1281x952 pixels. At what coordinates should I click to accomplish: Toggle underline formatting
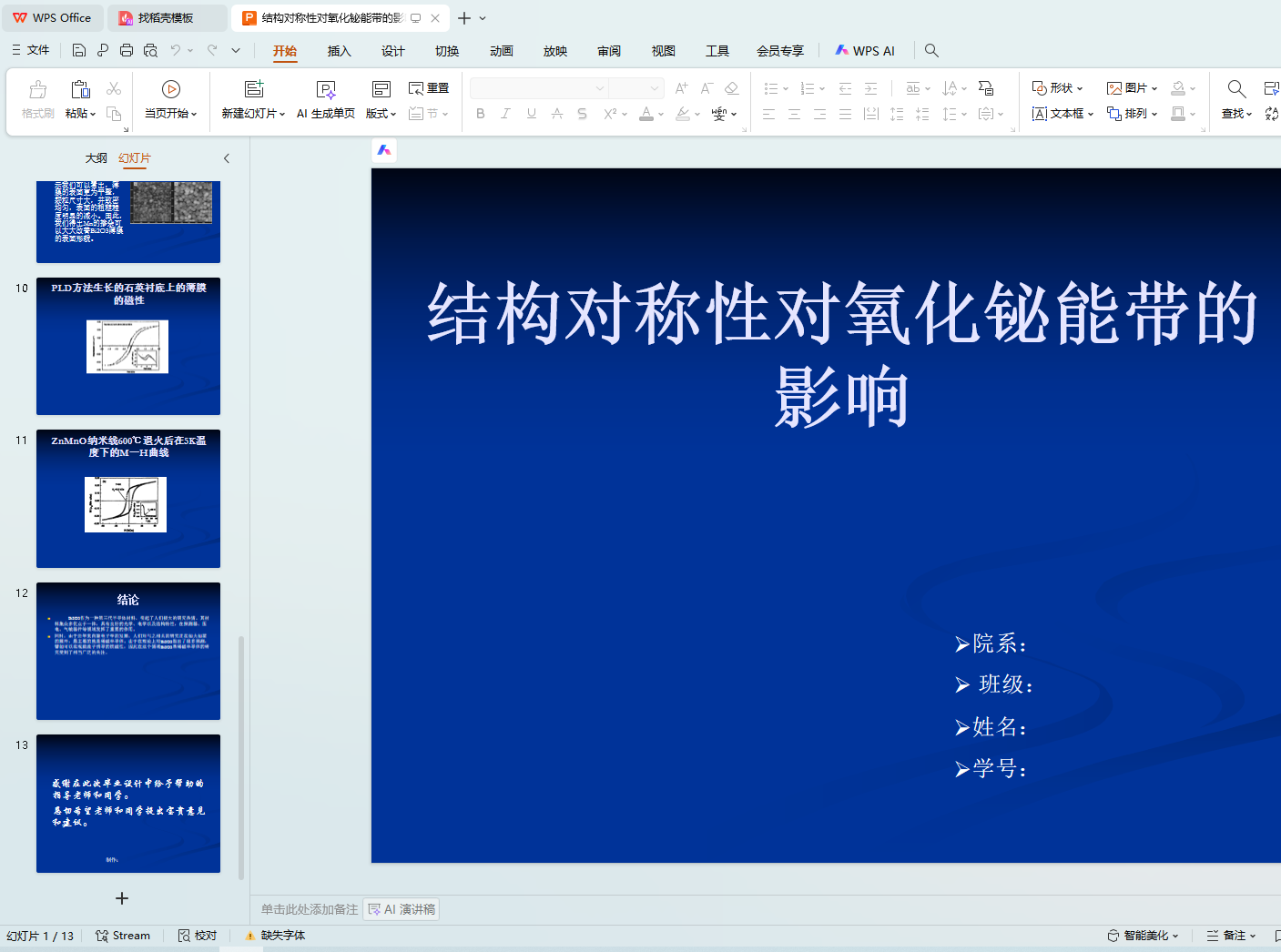pyautogui.click(x=531, y=114)
